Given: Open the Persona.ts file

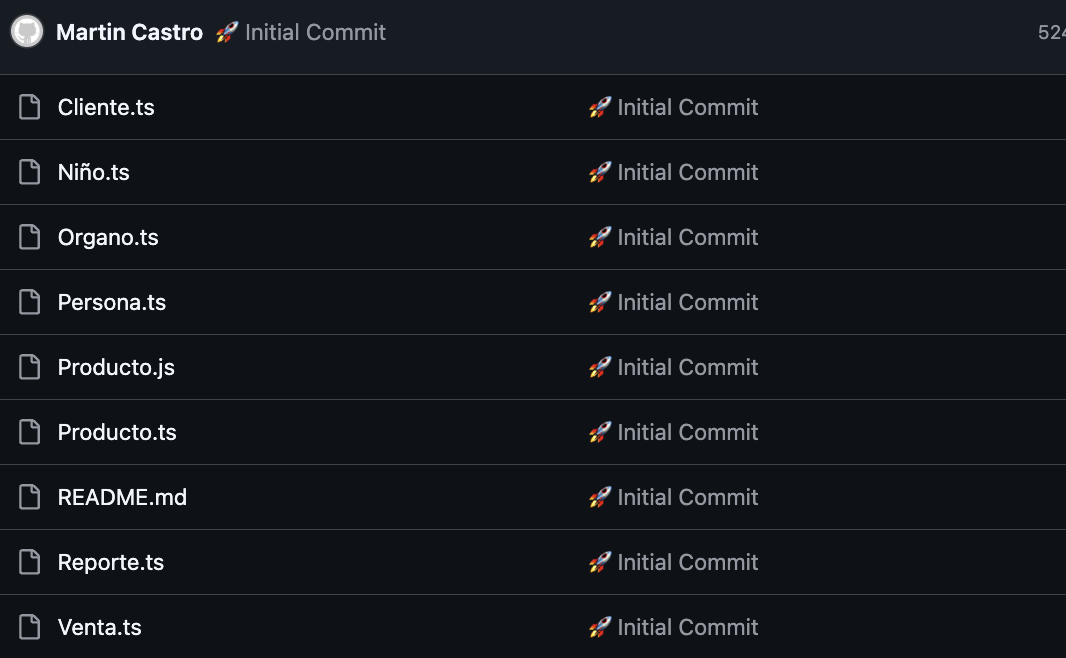Looking at the screenshot, I should [x=112, y=302].
